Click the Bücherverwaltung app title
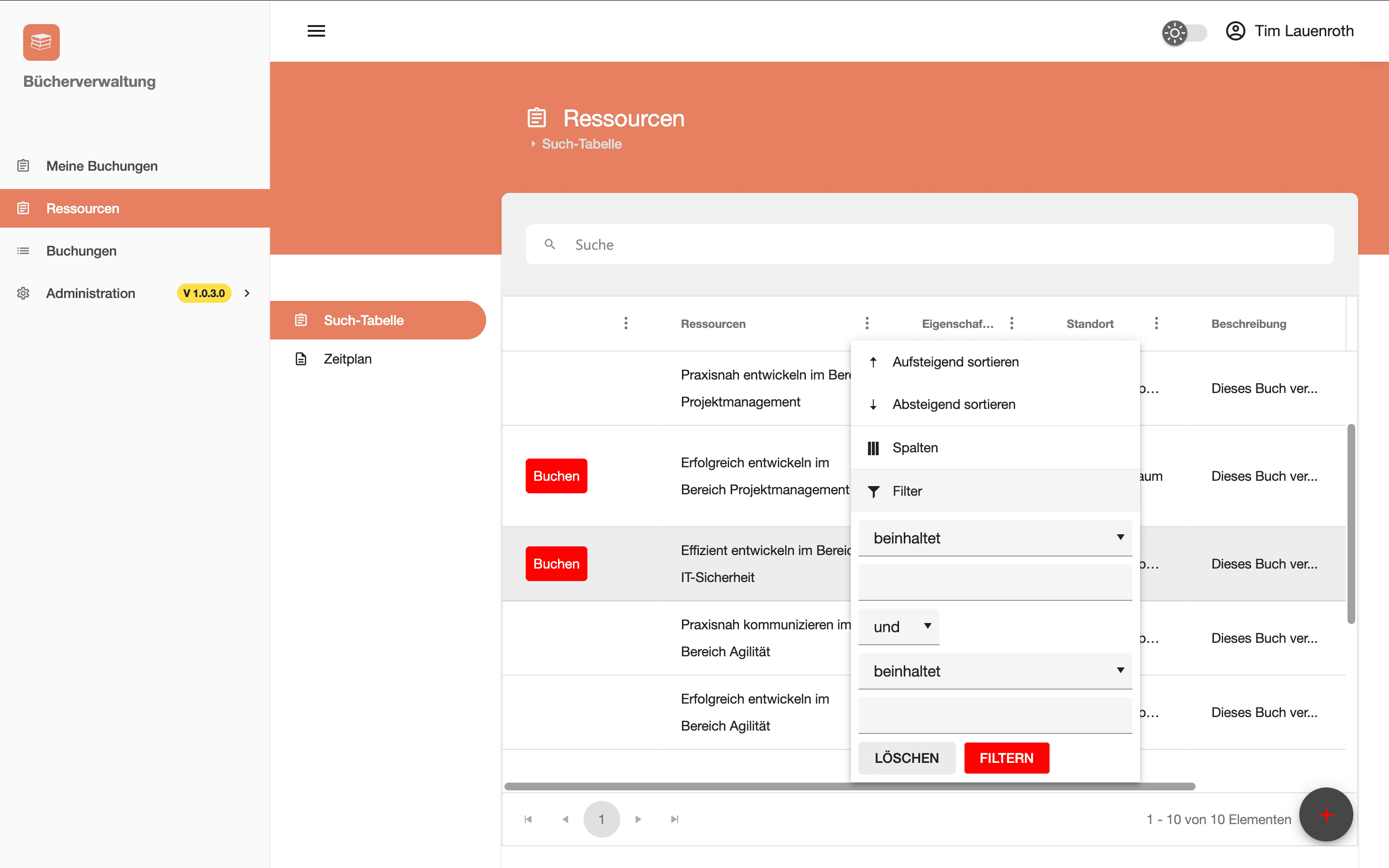This screenshot has width=1389, height=868. pos(90,81)
